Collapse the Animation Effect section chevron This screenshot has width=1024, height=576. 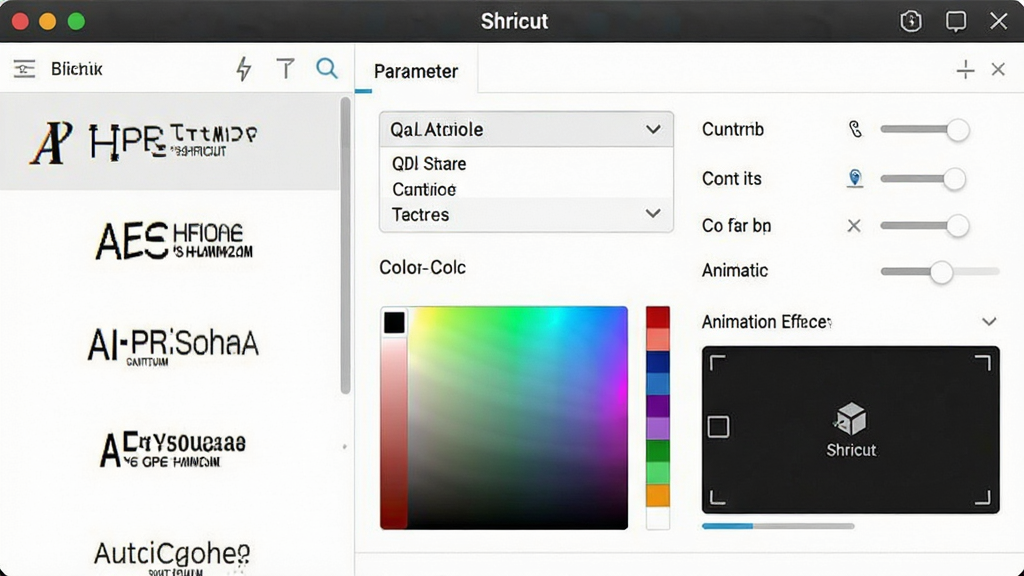tap(989, 321)
